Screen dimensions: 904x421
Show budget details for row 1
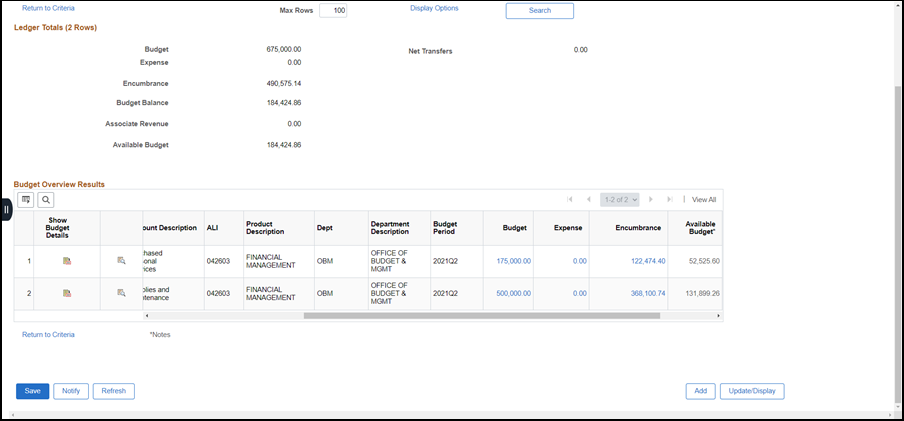click(67, 261)
